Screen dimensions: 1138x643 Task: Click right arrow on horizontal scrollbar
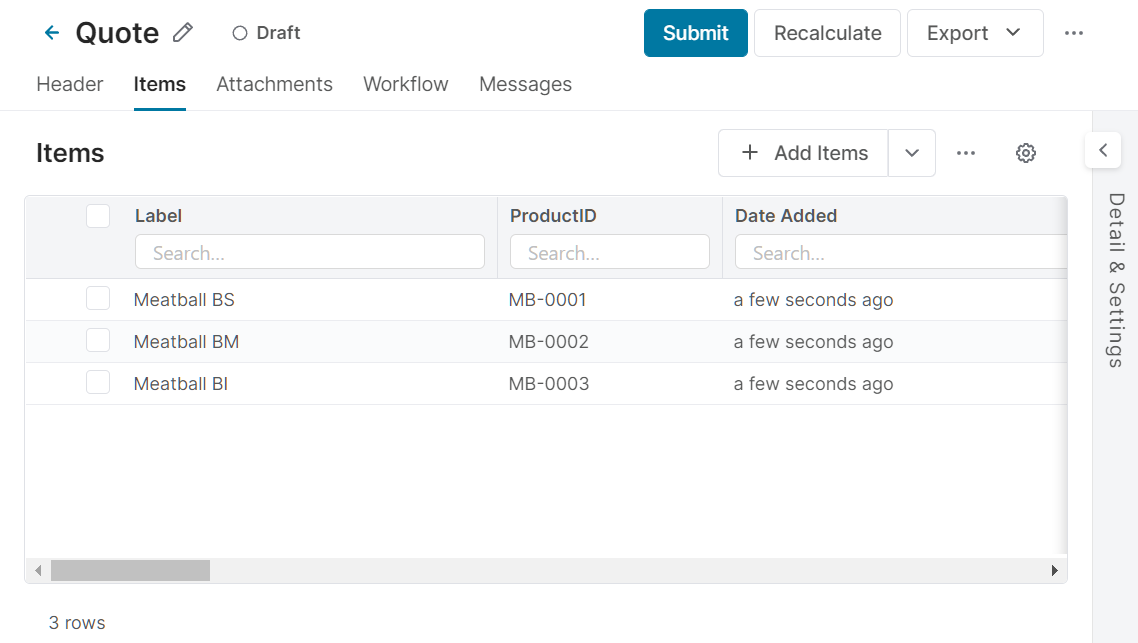pos(1054,571)
